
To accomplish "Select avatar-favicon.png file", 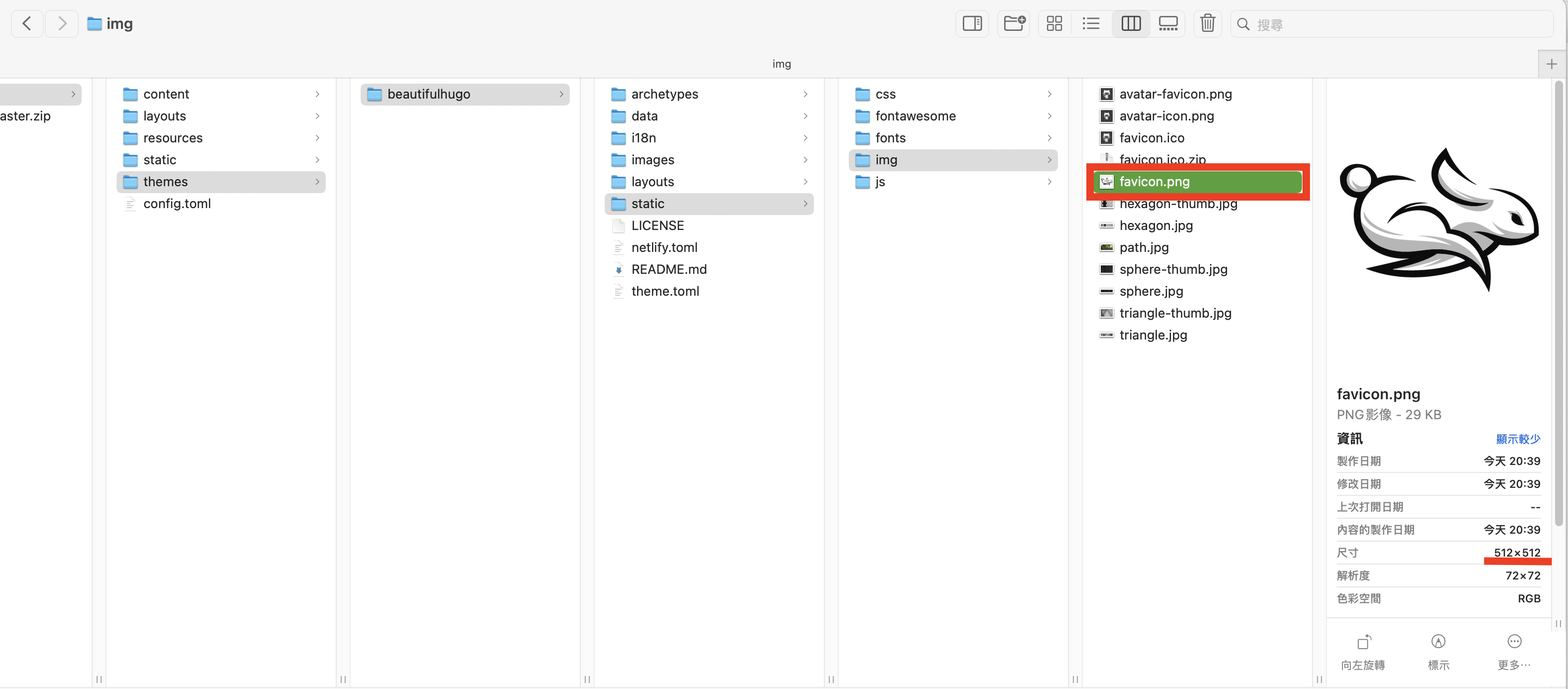I will [1197, 94].
